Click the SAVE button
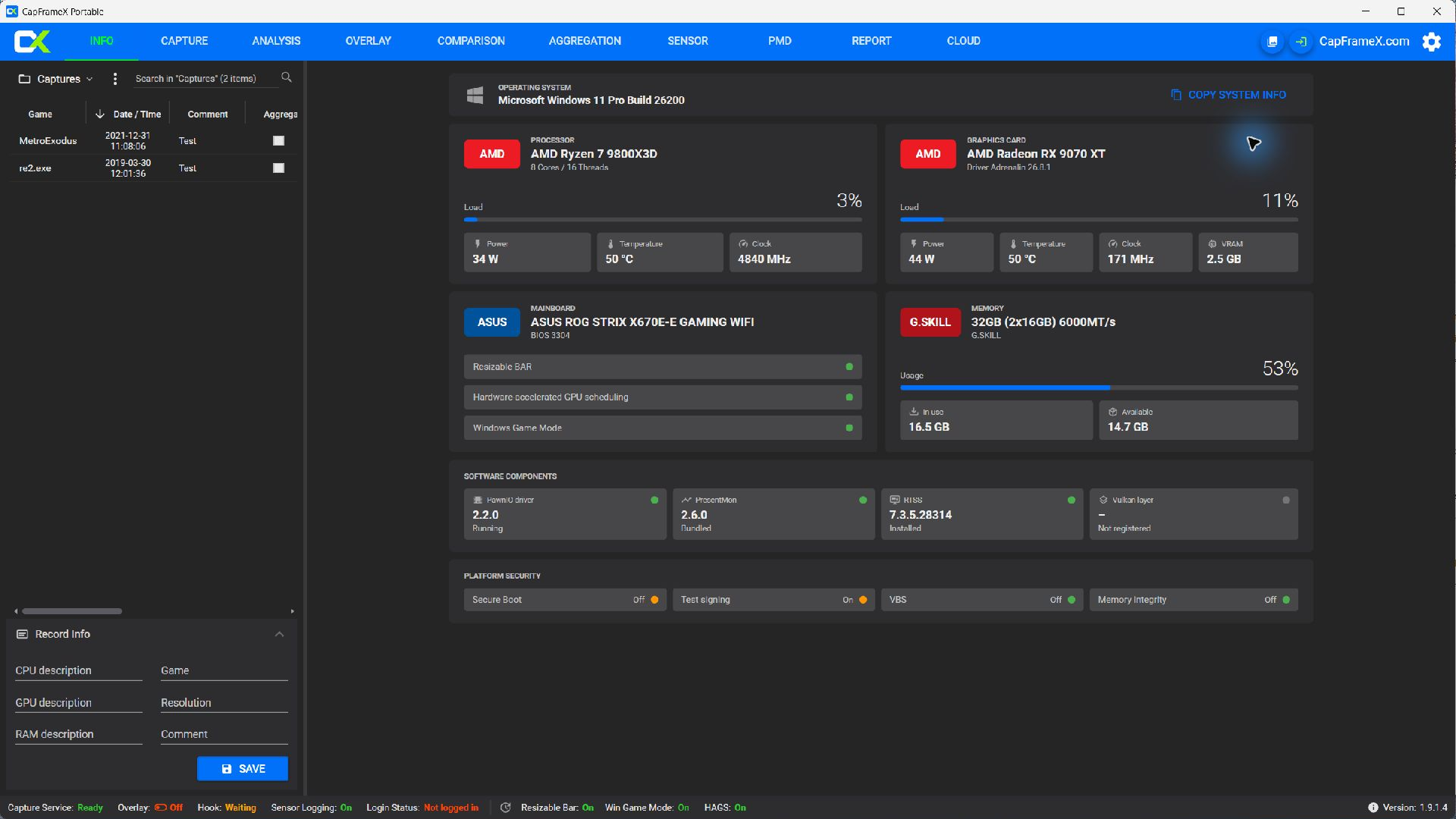 point(243,769)
